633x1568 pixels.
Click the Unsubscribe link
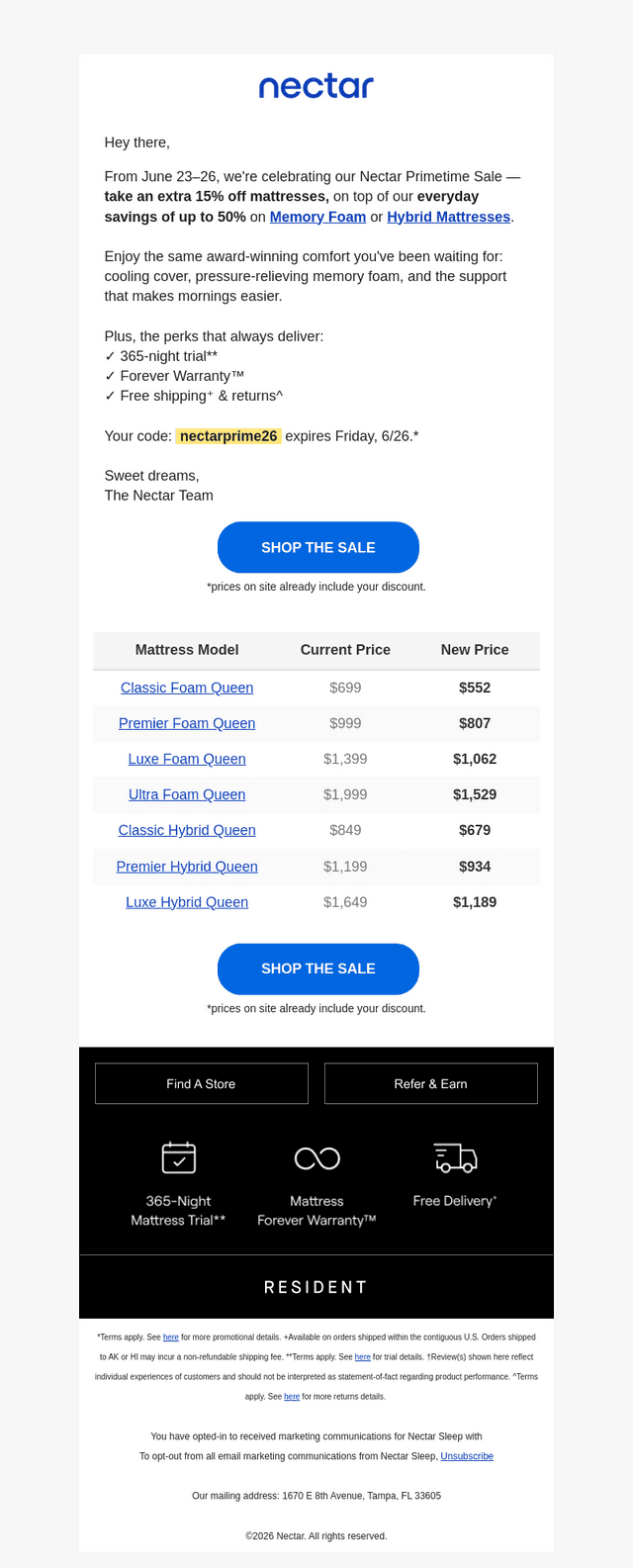pyautogui.click(x=467, y=1456)
